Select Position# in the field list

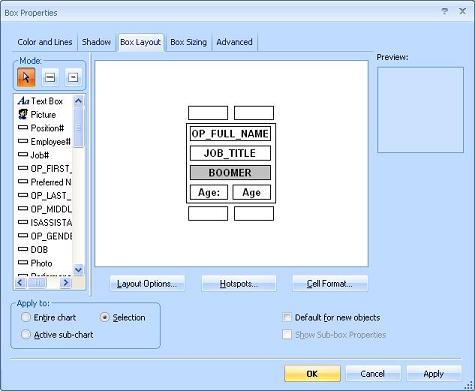click(41, 128)
